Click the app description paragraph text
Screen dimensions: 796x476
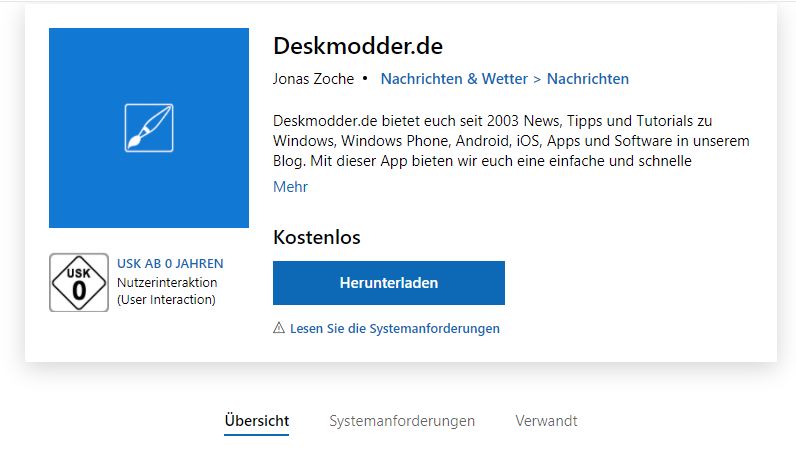[x=511, y=141]
